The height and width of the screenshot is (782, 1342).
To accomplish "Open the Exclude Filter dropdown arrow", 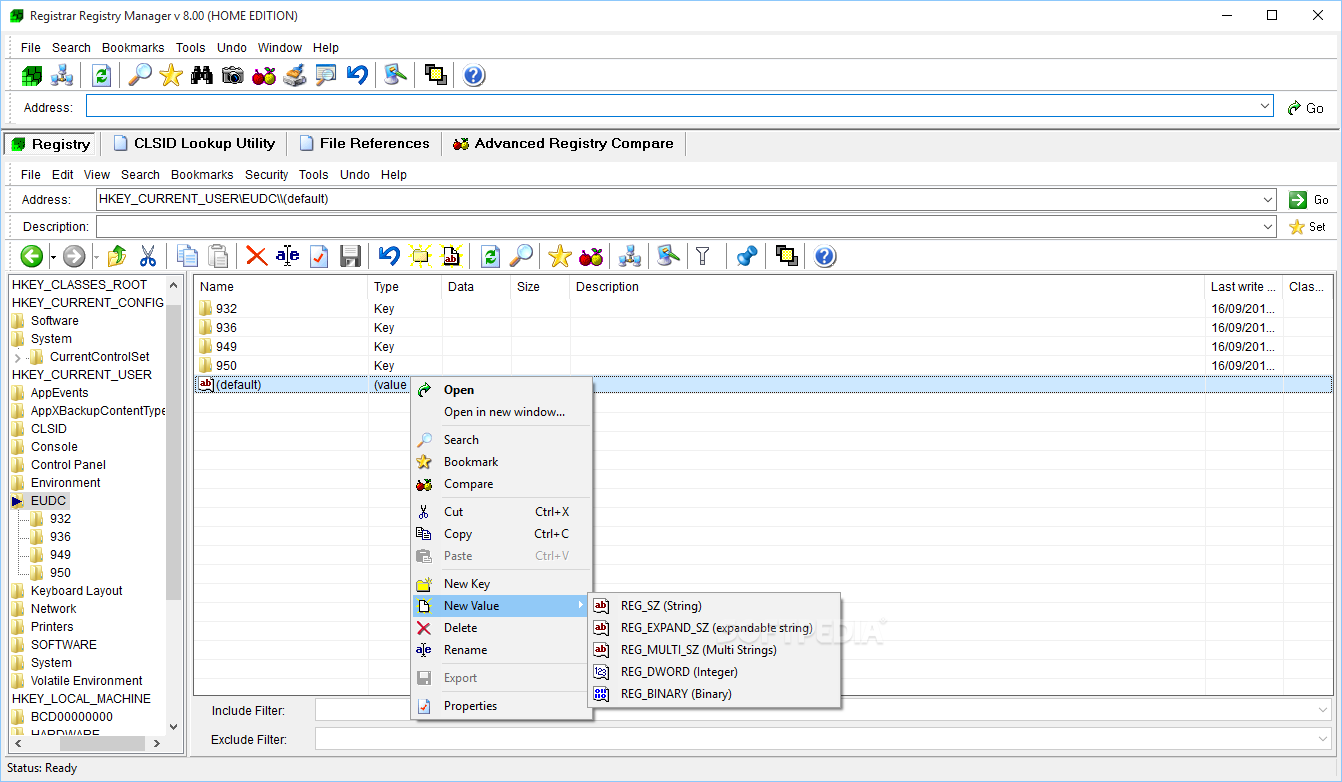I will (1324, 739).
